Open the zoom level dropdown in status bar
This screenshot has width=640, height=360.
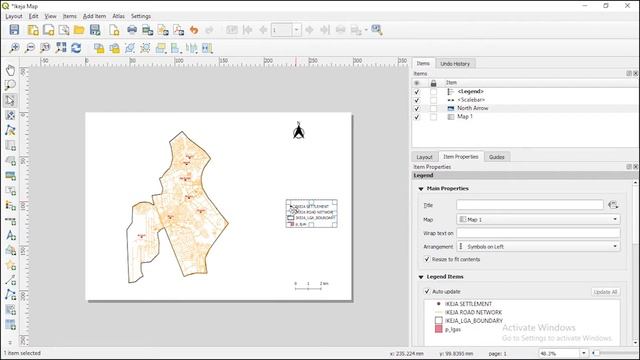pyautogui.click(x=584, y=353)
